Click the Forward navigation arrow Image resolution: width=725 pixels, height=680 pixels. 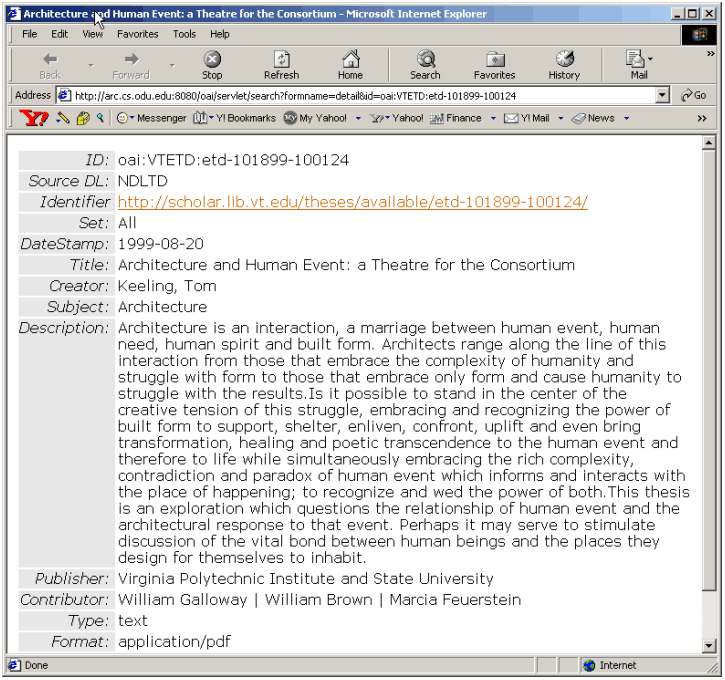click(131, 65)
